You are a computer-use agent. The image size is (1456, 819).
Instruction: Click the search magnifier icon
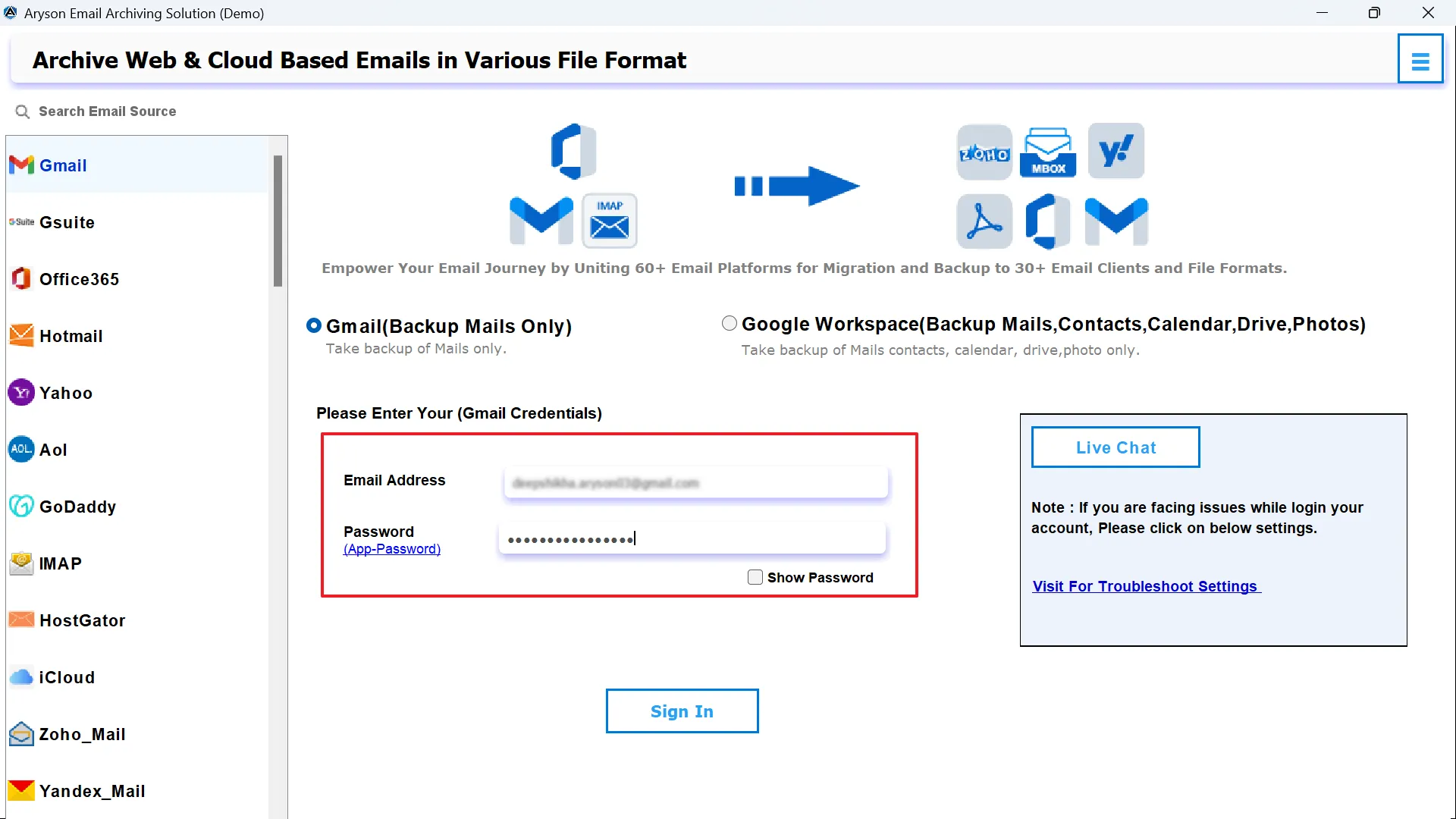(22, 111)
